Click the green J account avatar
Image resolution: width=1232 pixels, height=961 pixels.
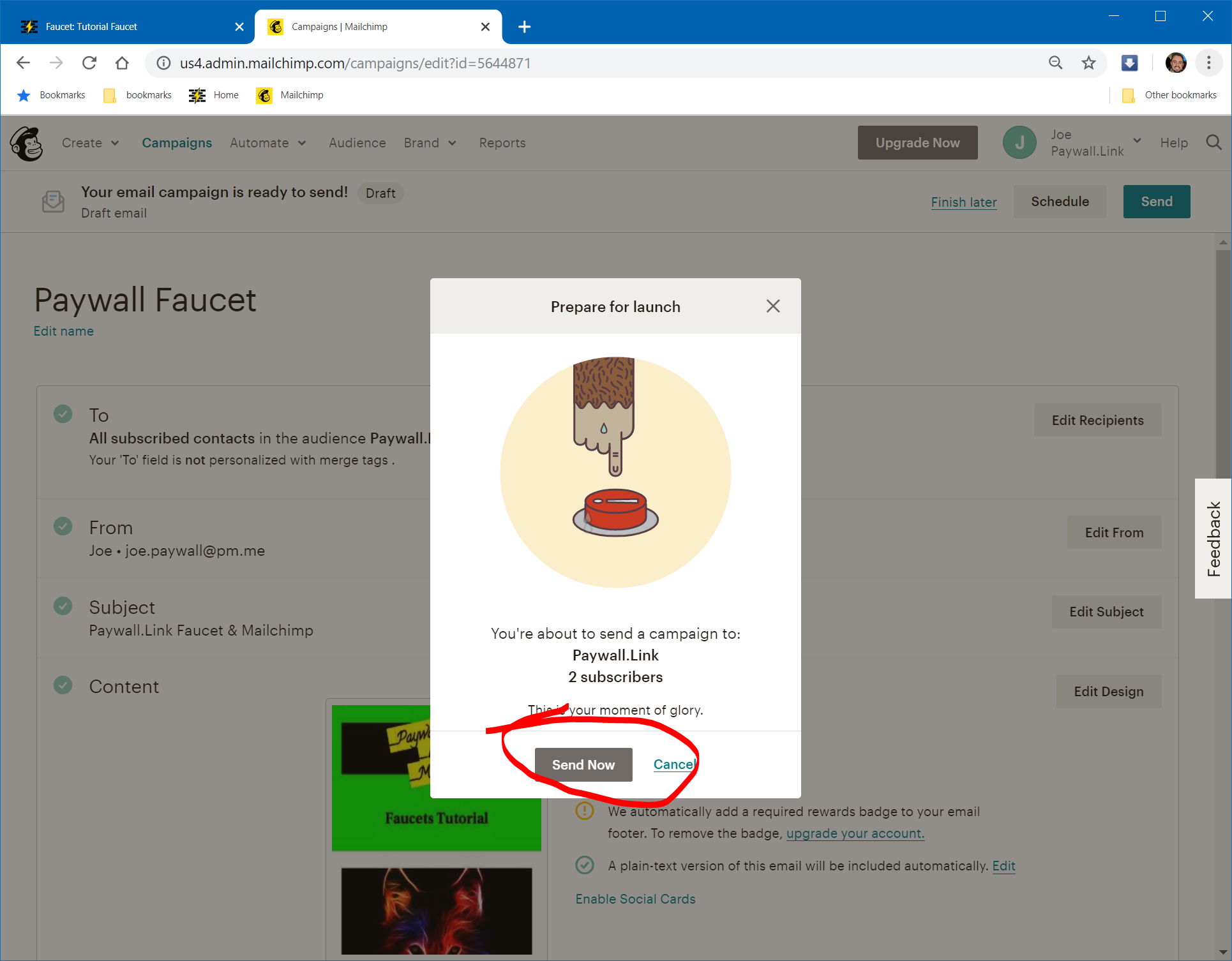(1019, 143)
